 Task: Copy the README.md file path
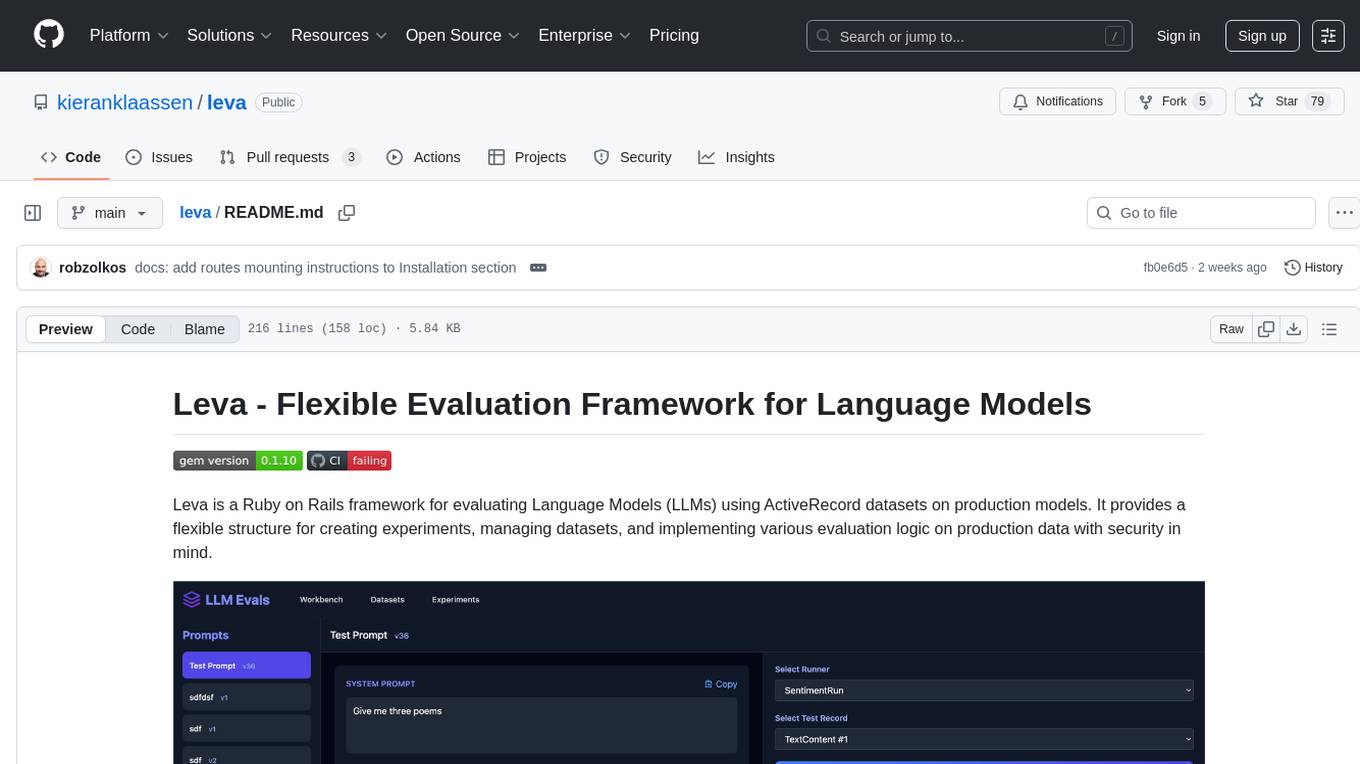pos(347,213)
